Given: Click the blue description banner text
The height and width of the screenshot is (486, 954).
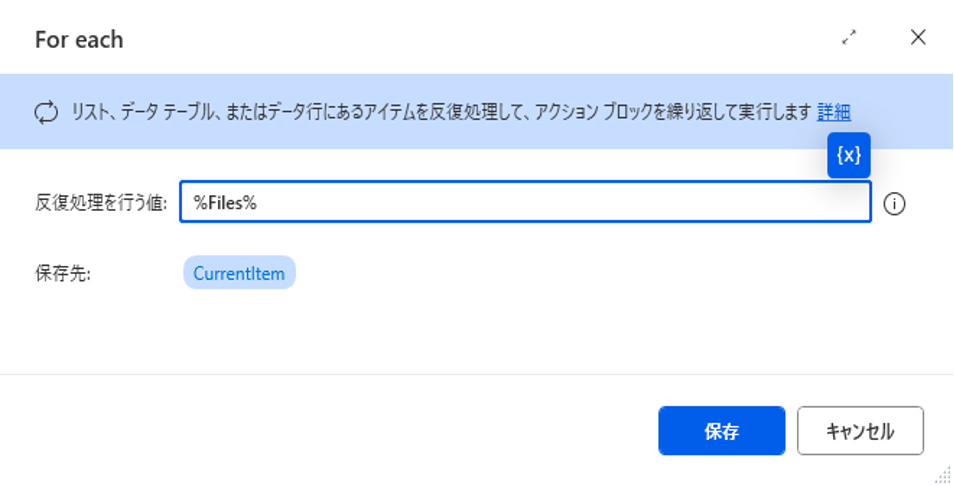Looking at the screenshot, I should point(440,112).
